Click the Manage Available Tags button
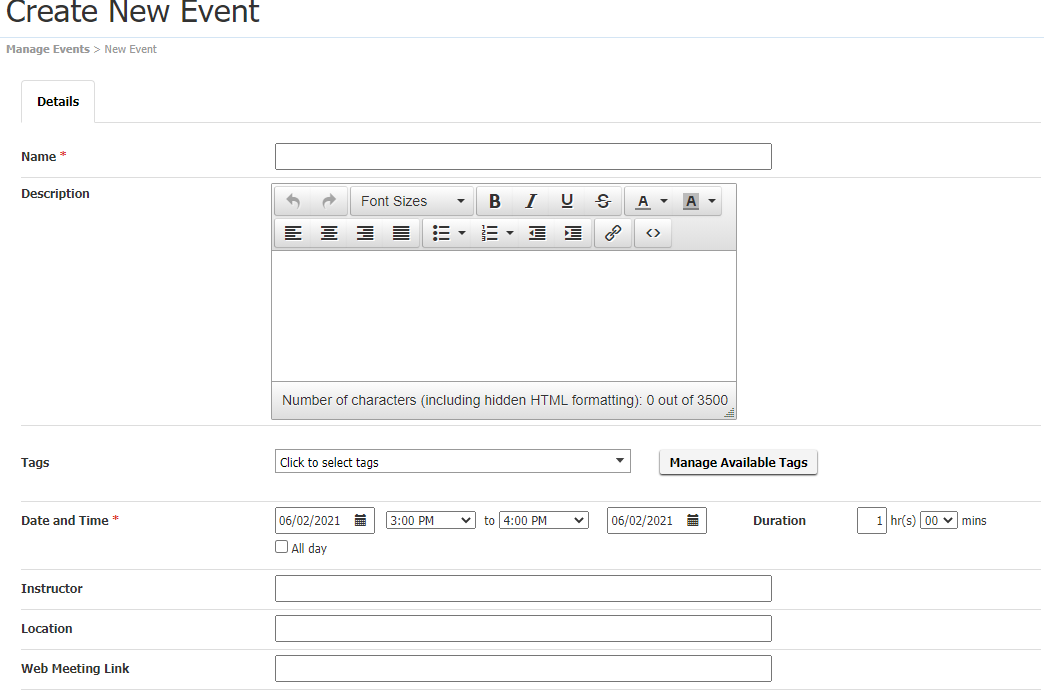The height and width of the screenshot is (692, 1044). 738,462
